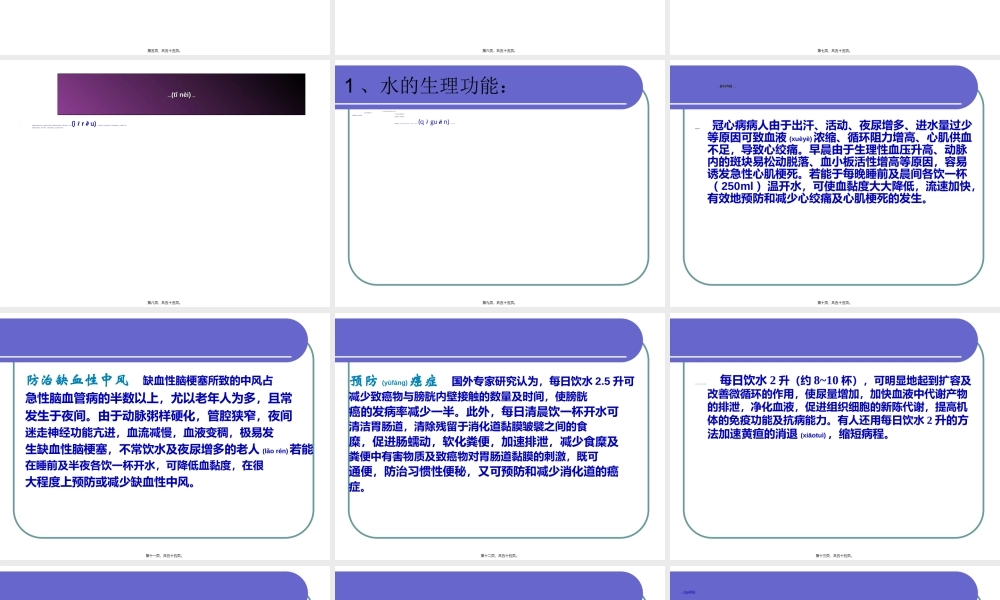Click the footer under the stroke-prevention slide
Screen dimensions: 1000x600
point(165,556)
